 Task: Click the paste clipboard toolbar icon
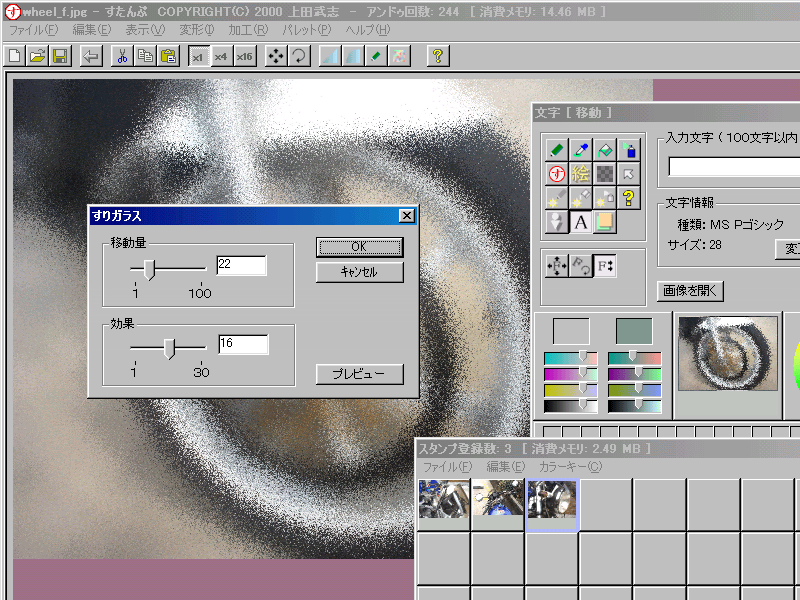(168, 56)
